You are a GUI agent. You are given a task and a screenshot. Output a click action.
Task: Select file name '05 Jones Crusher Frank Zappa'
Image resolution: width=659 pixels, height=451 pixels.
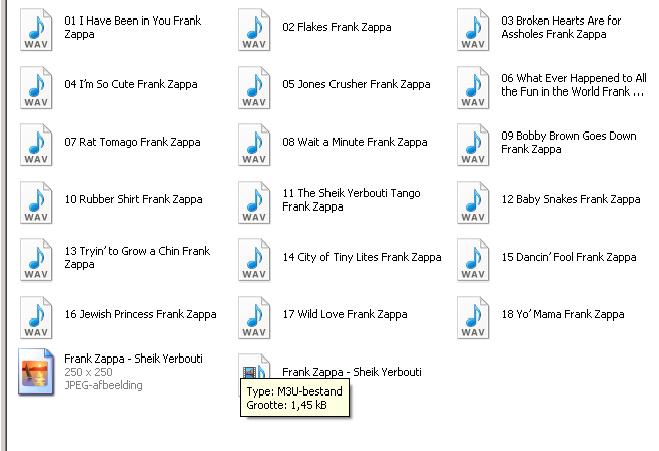pos(356,84)
